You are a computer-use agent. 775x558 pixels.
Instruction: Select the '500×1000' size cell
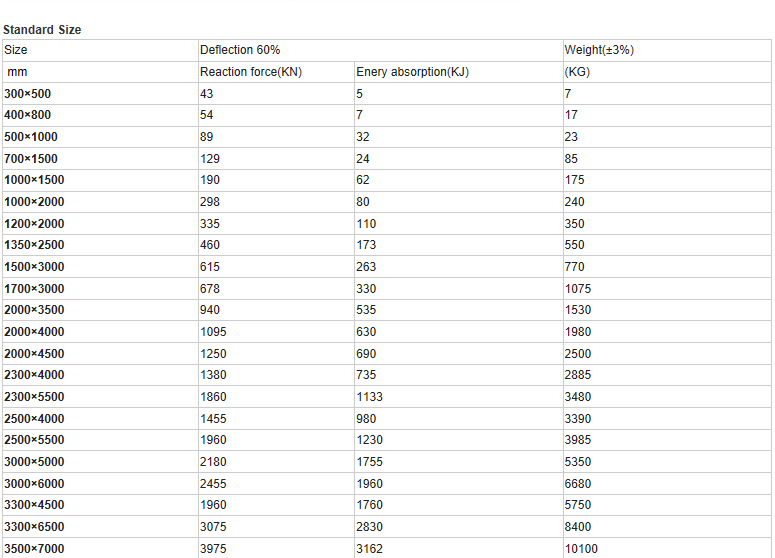pos(31,137)
